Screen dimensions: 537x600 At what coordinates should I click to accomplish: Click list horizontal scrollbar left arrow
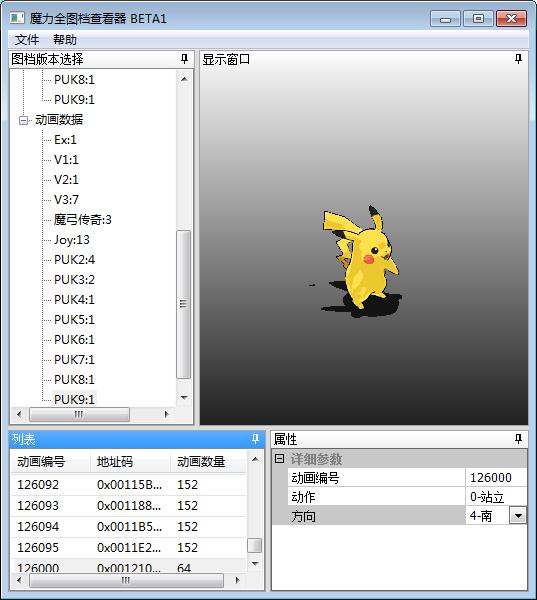(x=19, y=580)
